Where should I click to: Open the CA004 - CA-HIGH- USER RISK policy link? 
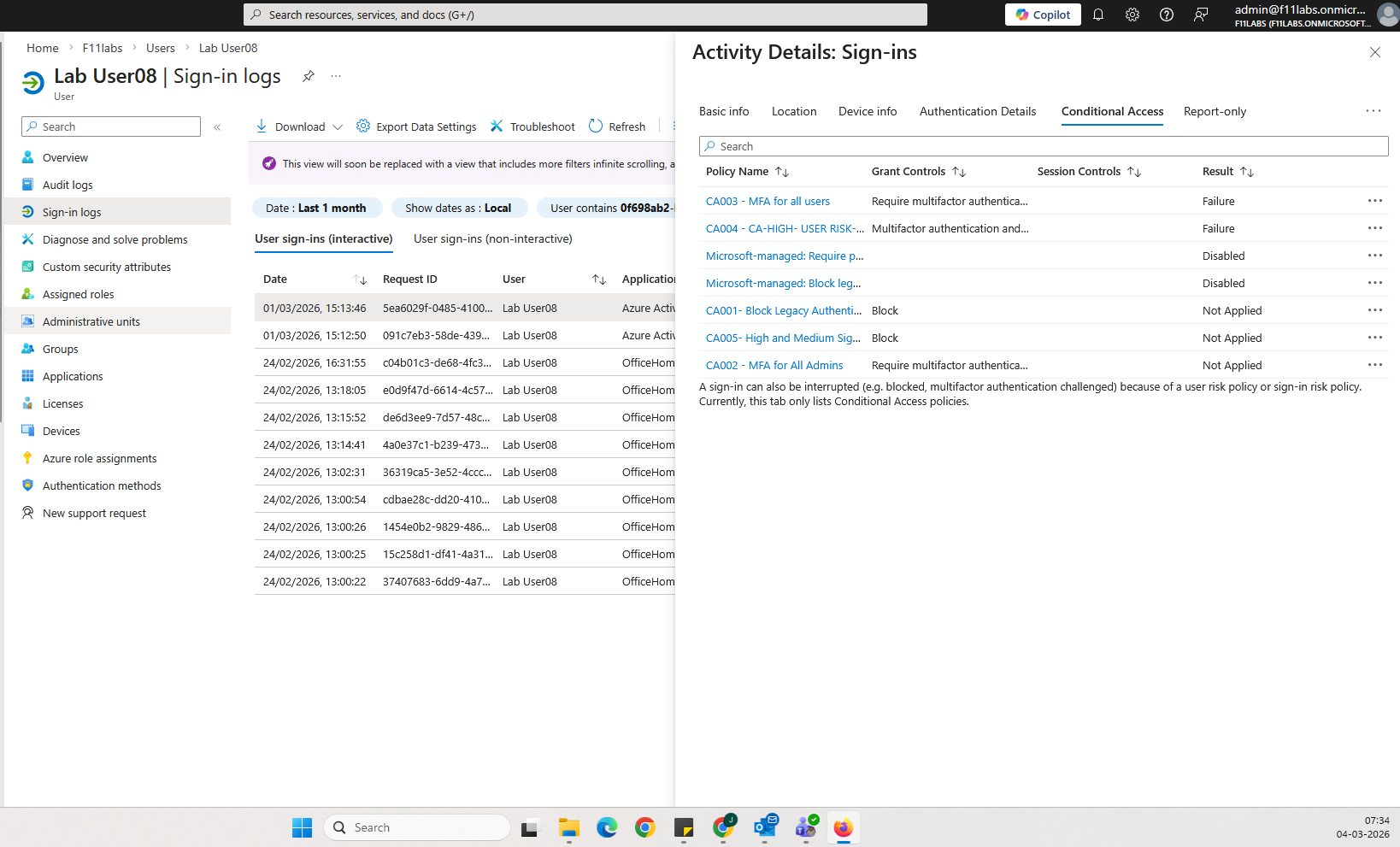(784, 228)
